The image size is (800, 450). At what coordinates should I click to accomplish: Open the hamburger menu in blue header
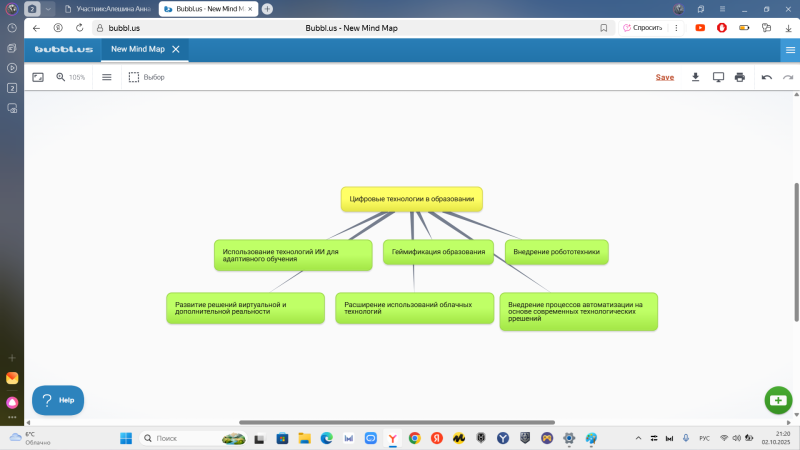click(x=790, y=49)
